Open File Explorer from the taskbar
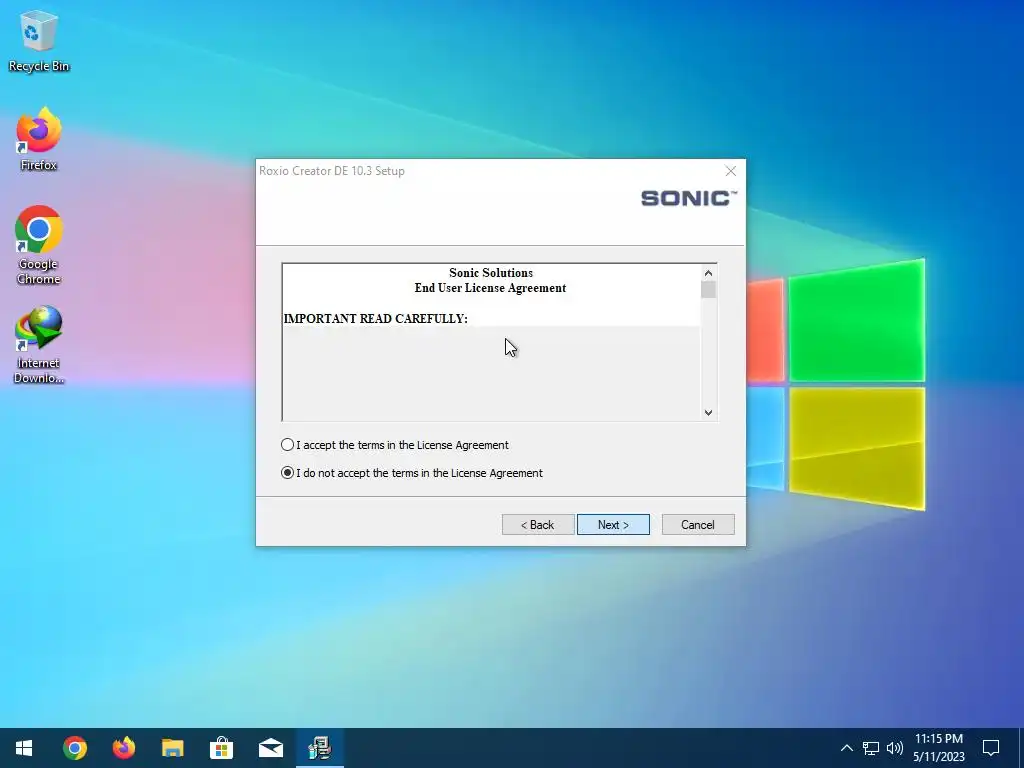 pyautogui.click(x=172, y=748)
